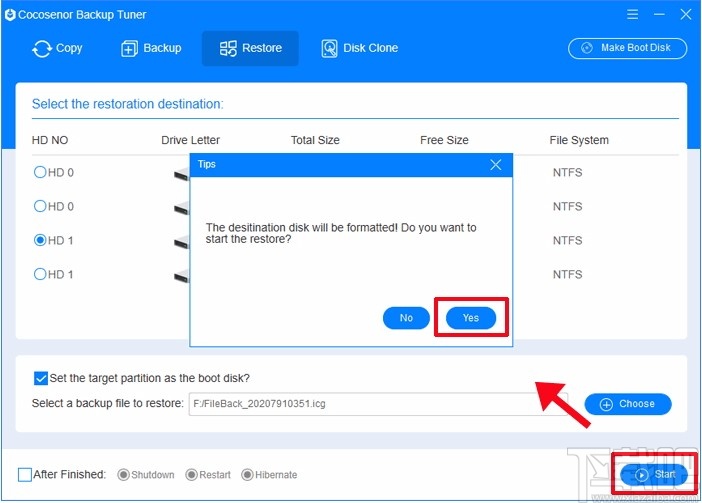The height and width of the screenshot is (503, 702).
Task: Click the Start button
Action: tap(654, 474)
